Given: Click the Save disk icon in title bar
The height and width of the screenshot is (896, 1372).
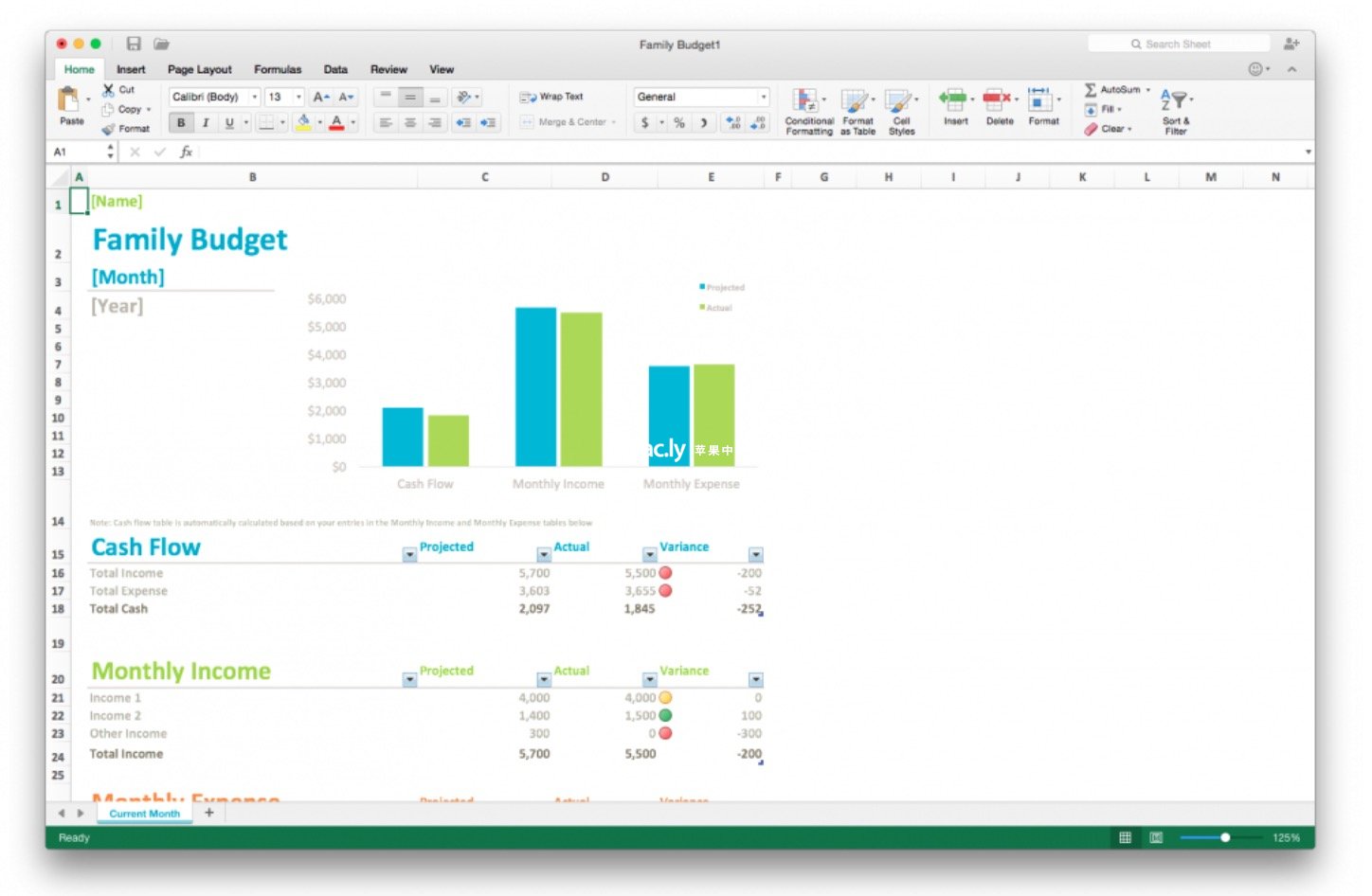Looking at the screenshot, I should [134, 44].
